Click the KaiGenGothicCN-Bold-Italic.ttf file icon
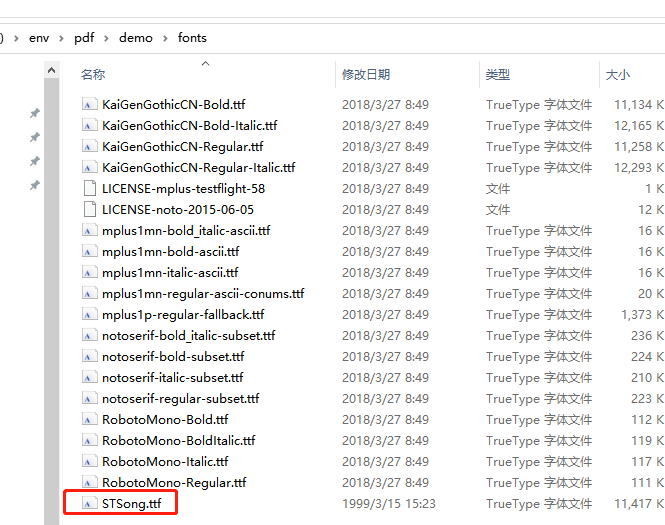 89,126
